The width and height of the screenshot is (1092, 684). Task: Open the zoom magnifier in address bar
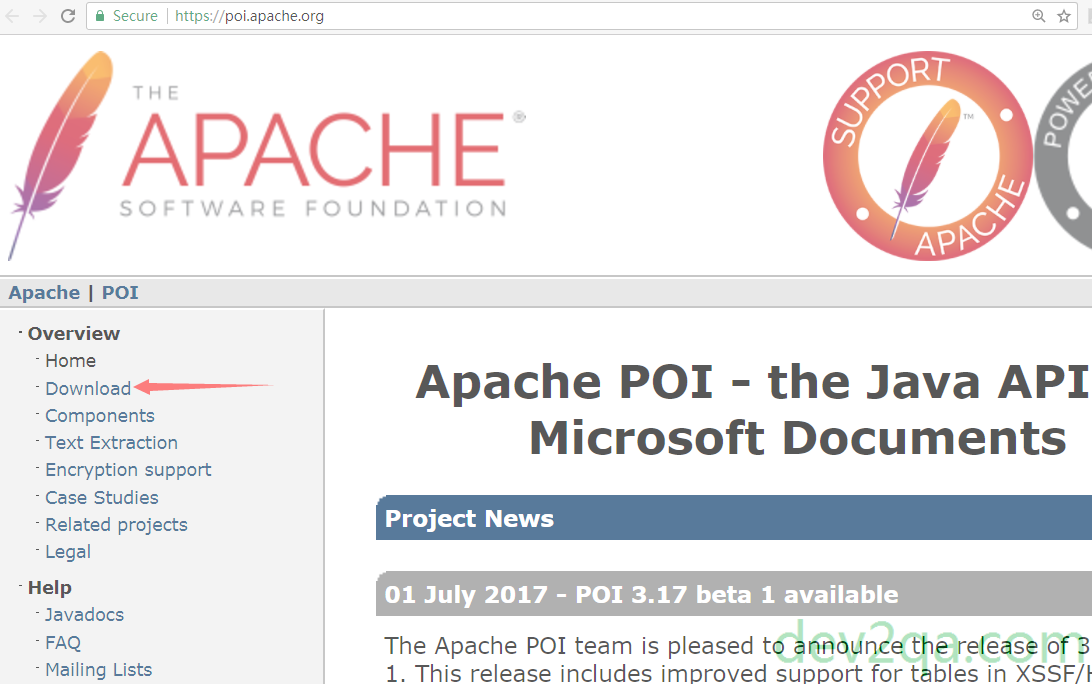coord(1038,16)
